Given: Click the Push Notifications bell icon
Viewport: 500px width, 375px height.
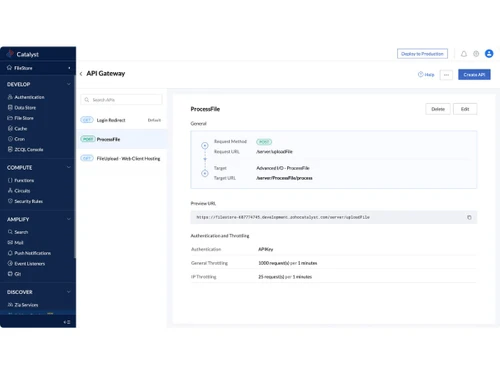Looking at the screenshot, I should coord(10,253).
